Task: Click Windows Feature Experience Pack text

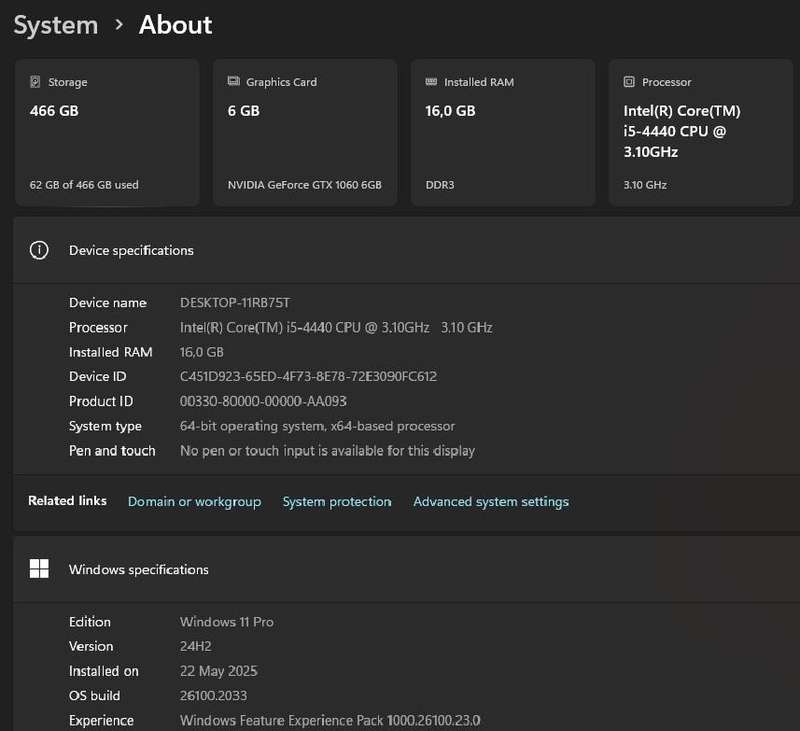Action: (x=330, y=720)
